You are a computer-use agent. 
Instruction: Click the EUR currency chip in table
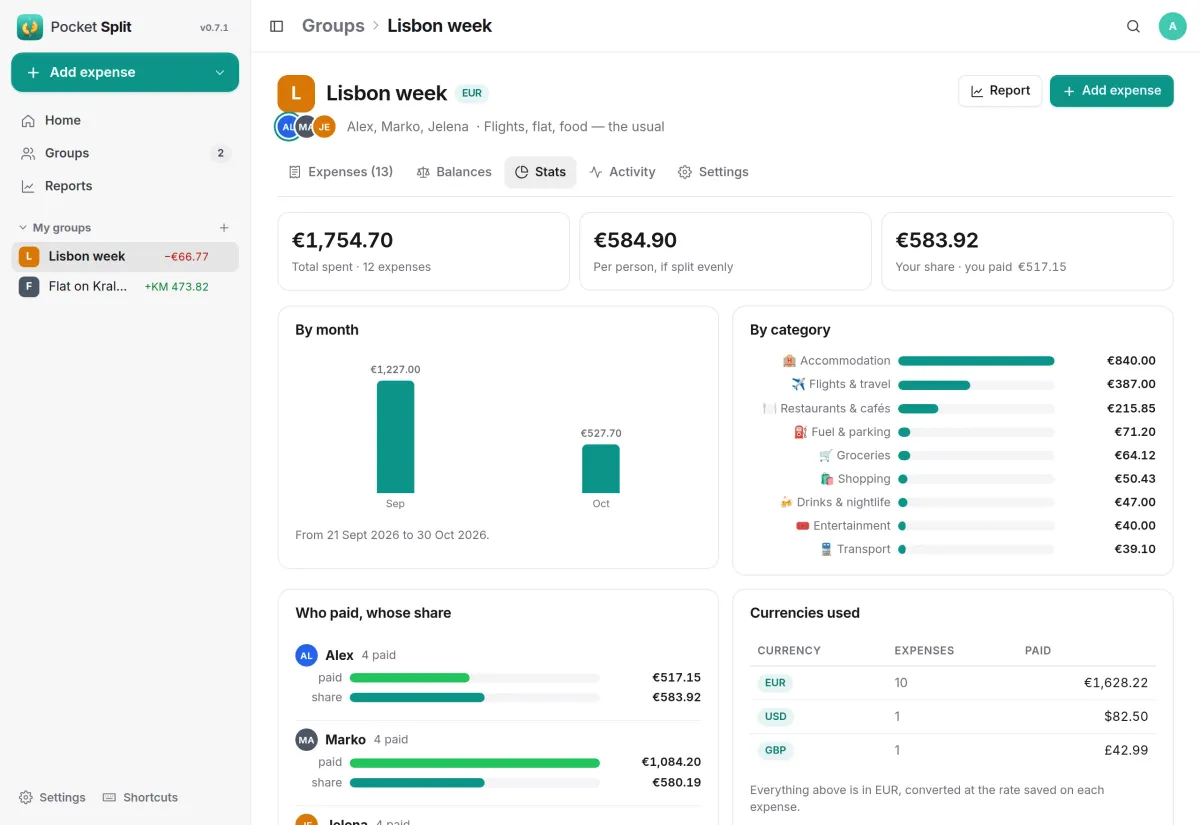pyautogui.click(x=775, y=683)
